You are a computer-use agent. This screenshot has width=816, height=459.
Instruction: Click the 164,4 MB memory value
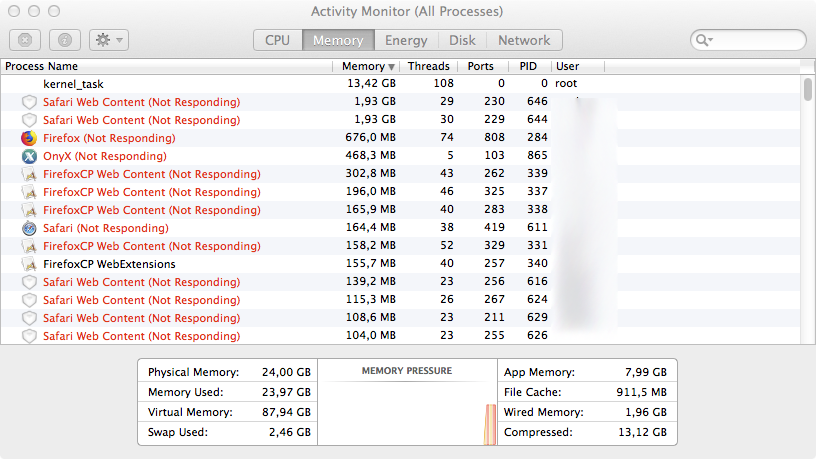pyautogui.click(x=371, y=227)
